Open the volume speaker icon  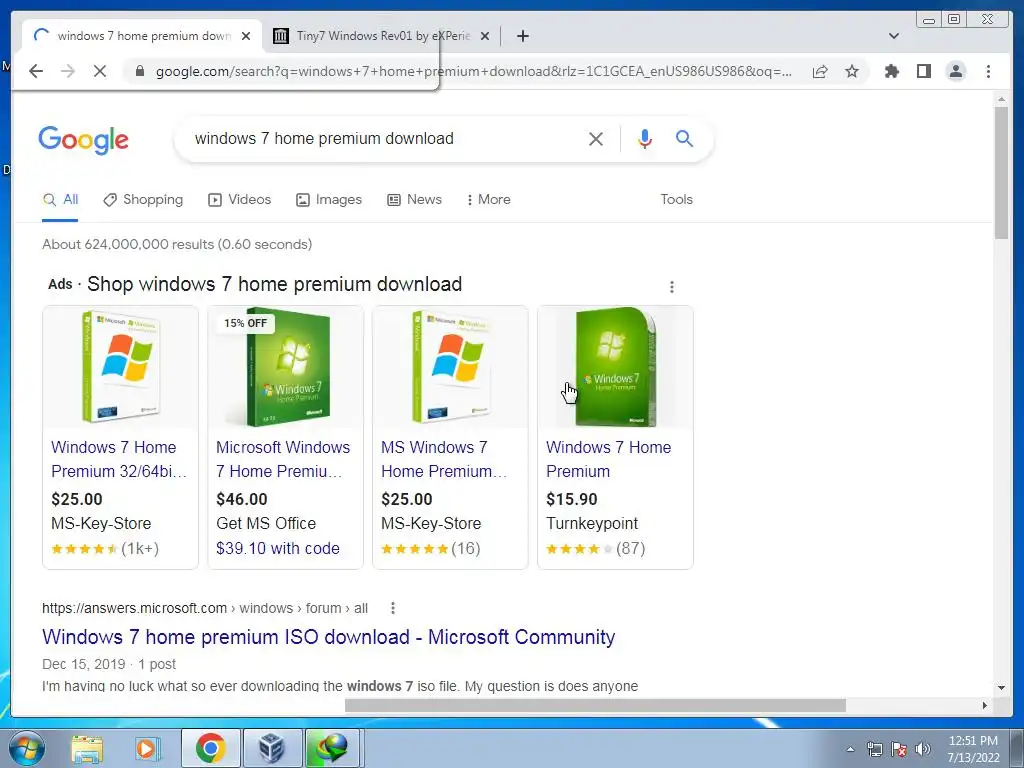click(x=923, y=749)
